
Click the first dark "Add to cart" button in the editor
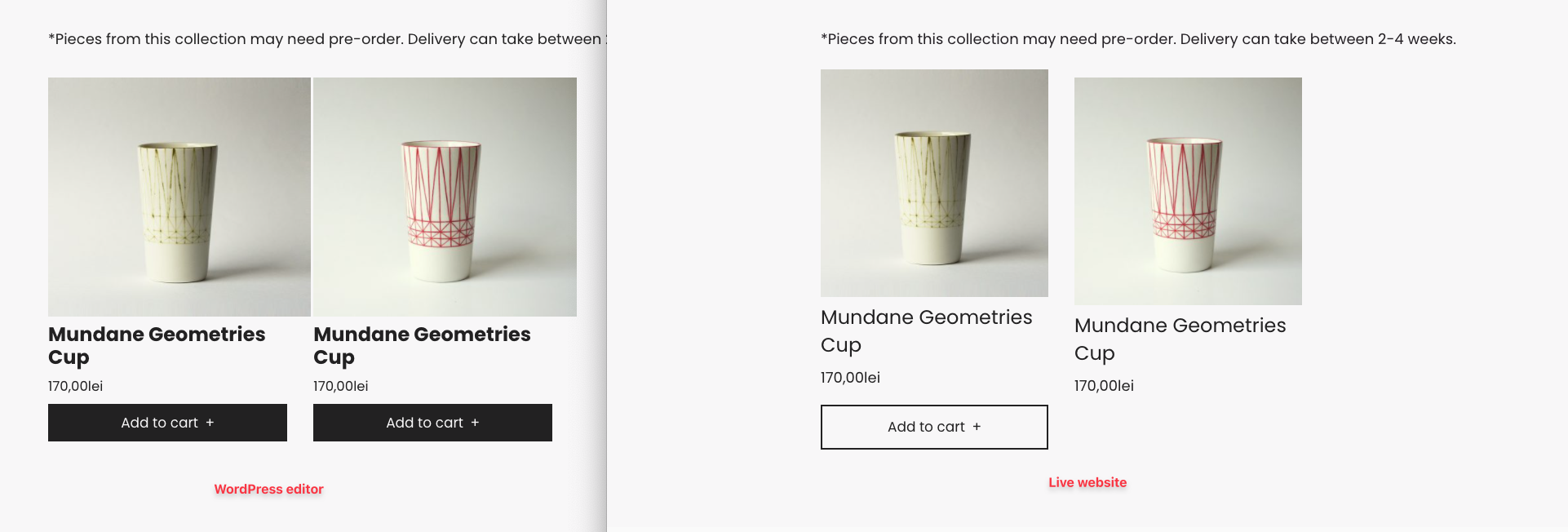coord(167,422)
